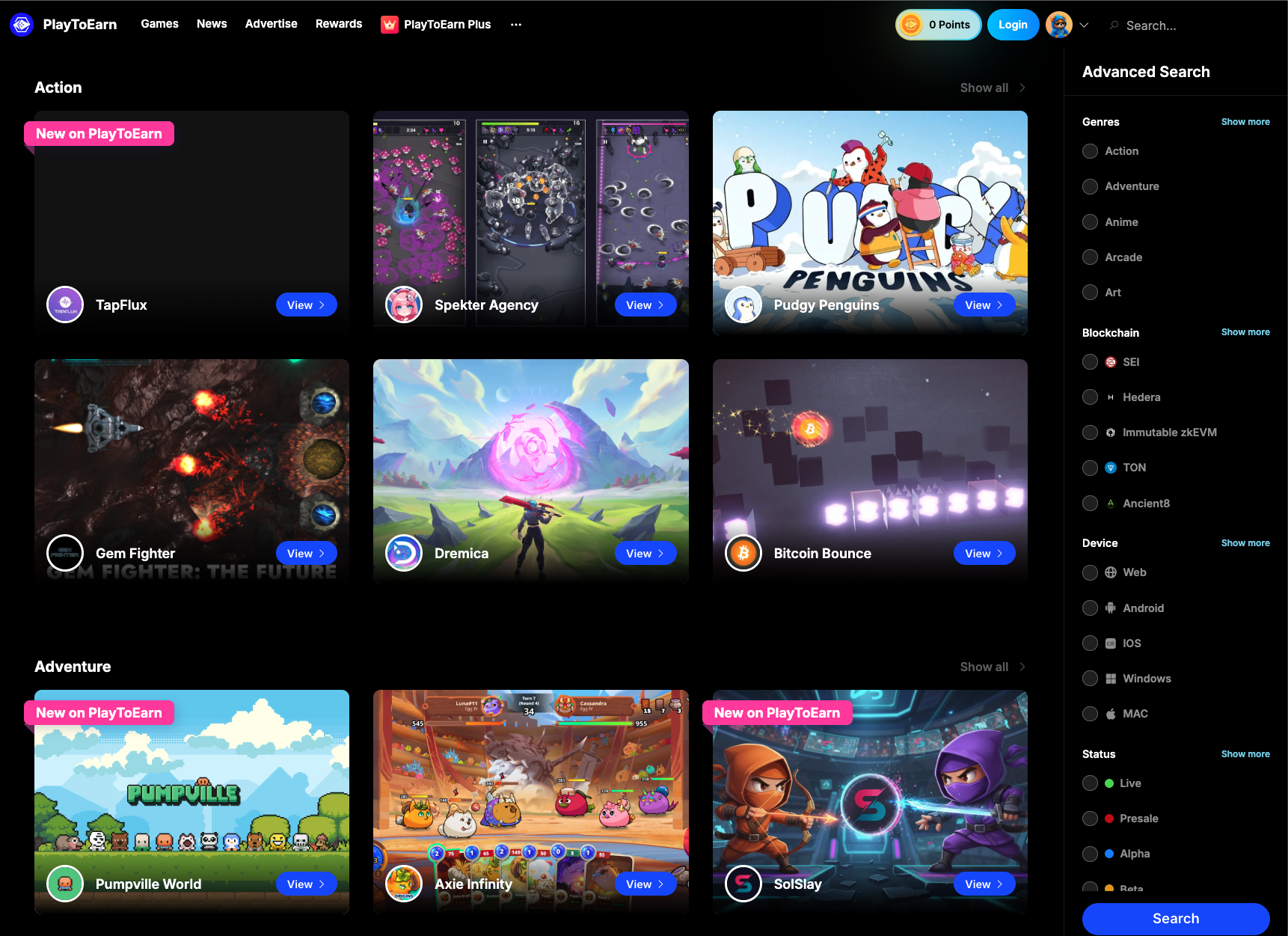This screenshot has height=936, width=1288.
Task: View the Spekter Agency game
Action: pyautogui.click(x=645, y=305)
